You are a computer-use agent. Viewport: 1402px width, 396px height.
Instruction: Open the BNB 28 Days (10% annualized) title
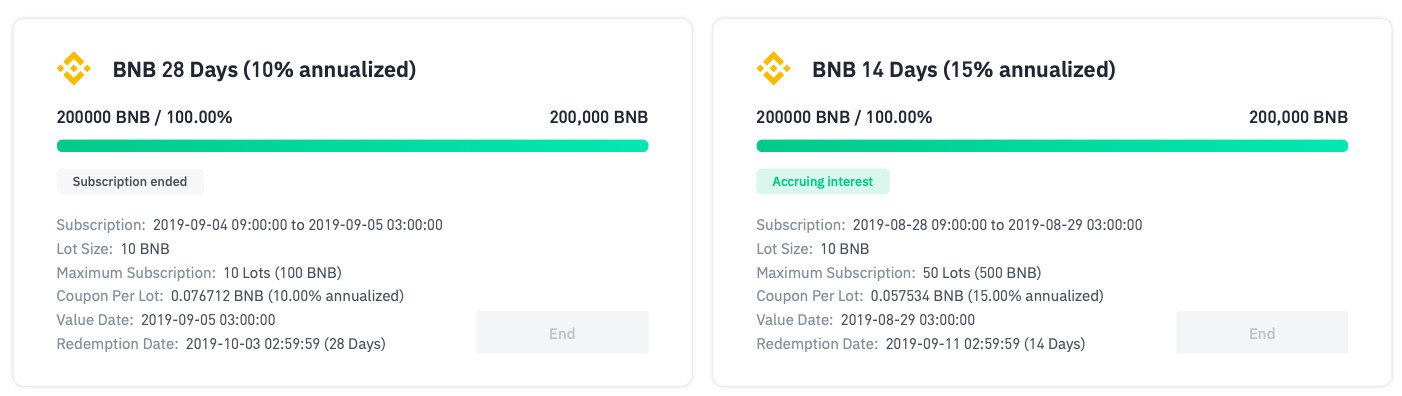click(x=264, y=70)
